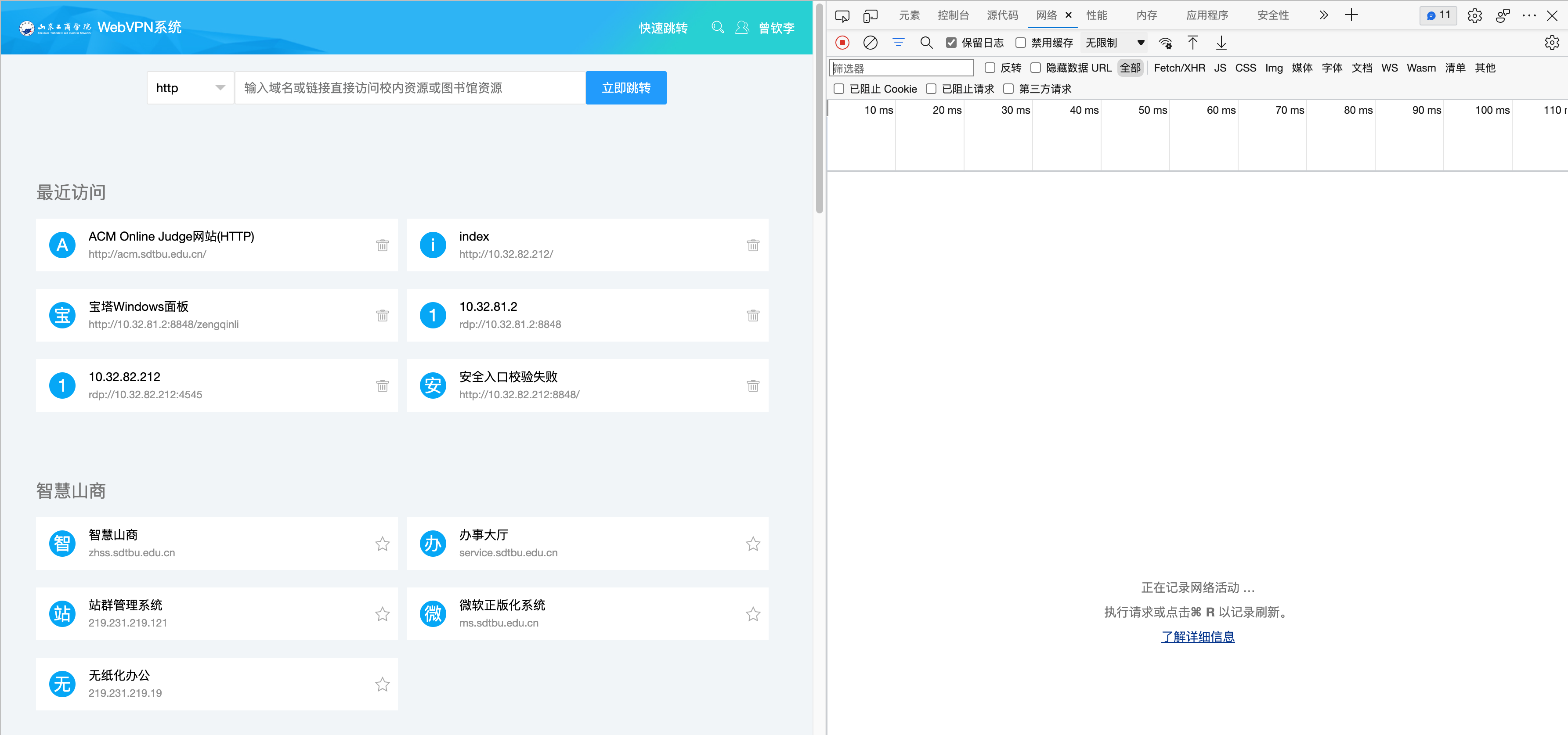
Task: Check the 隐藏数据 URL checkbox
Action: (x=1035, y=68)
